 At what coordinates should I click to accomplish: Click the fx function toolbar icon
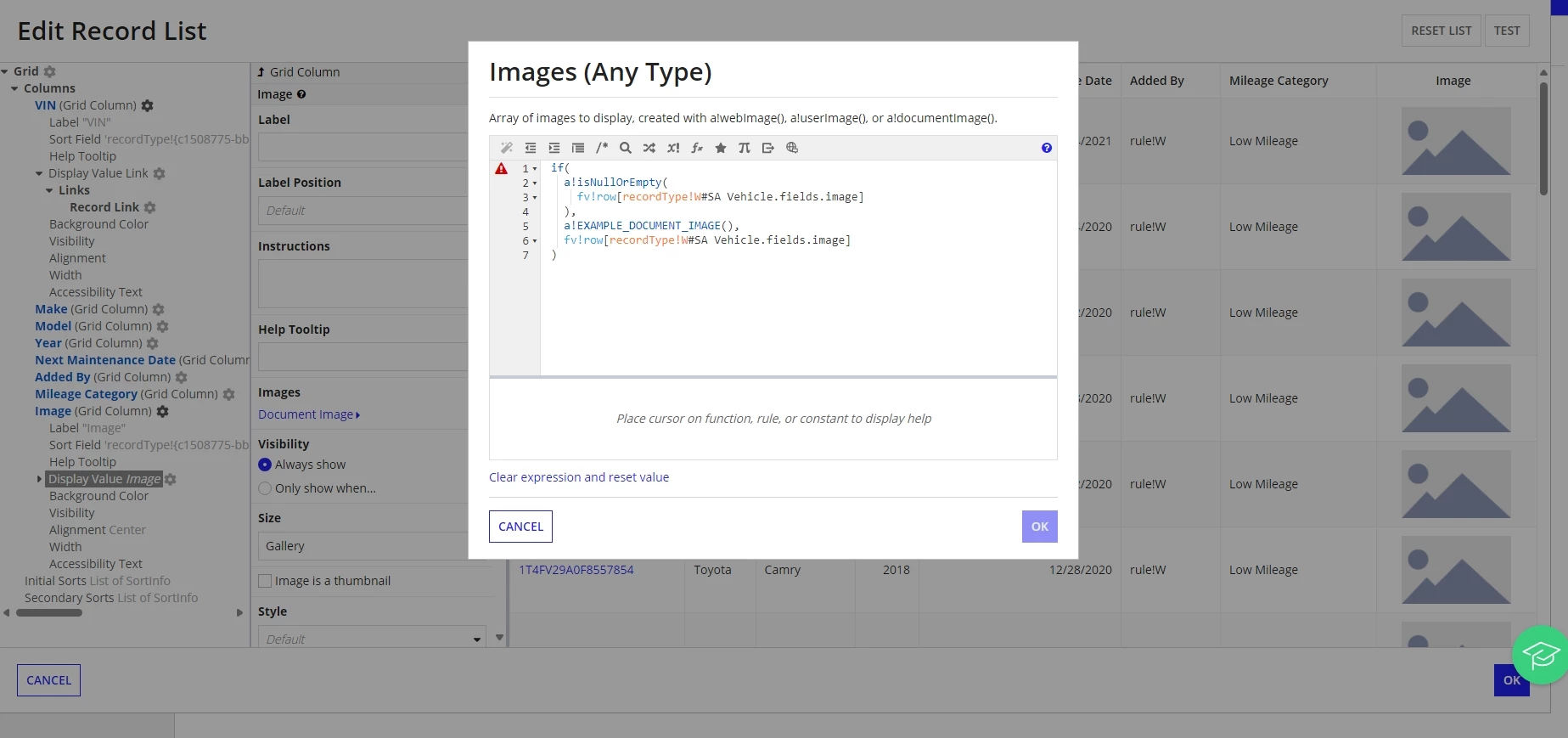coord(697,148)
